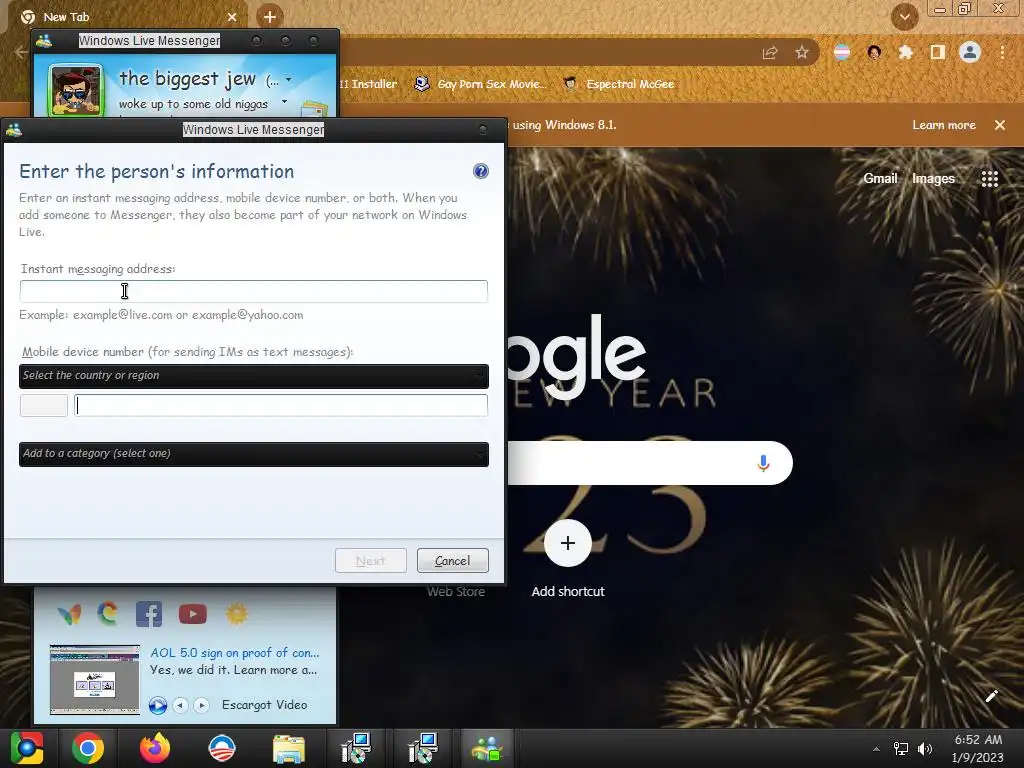1024x768 pixels.
Task: Go to next Escargot video item
Action: [x=202, y=705]
